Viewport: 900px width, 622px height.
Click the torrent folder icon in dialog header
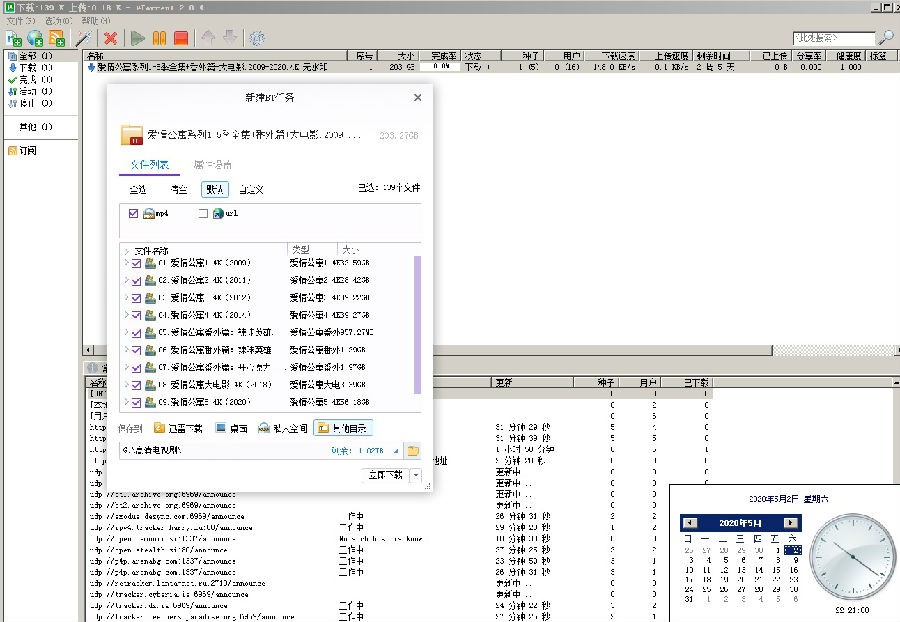pos(132,135)
